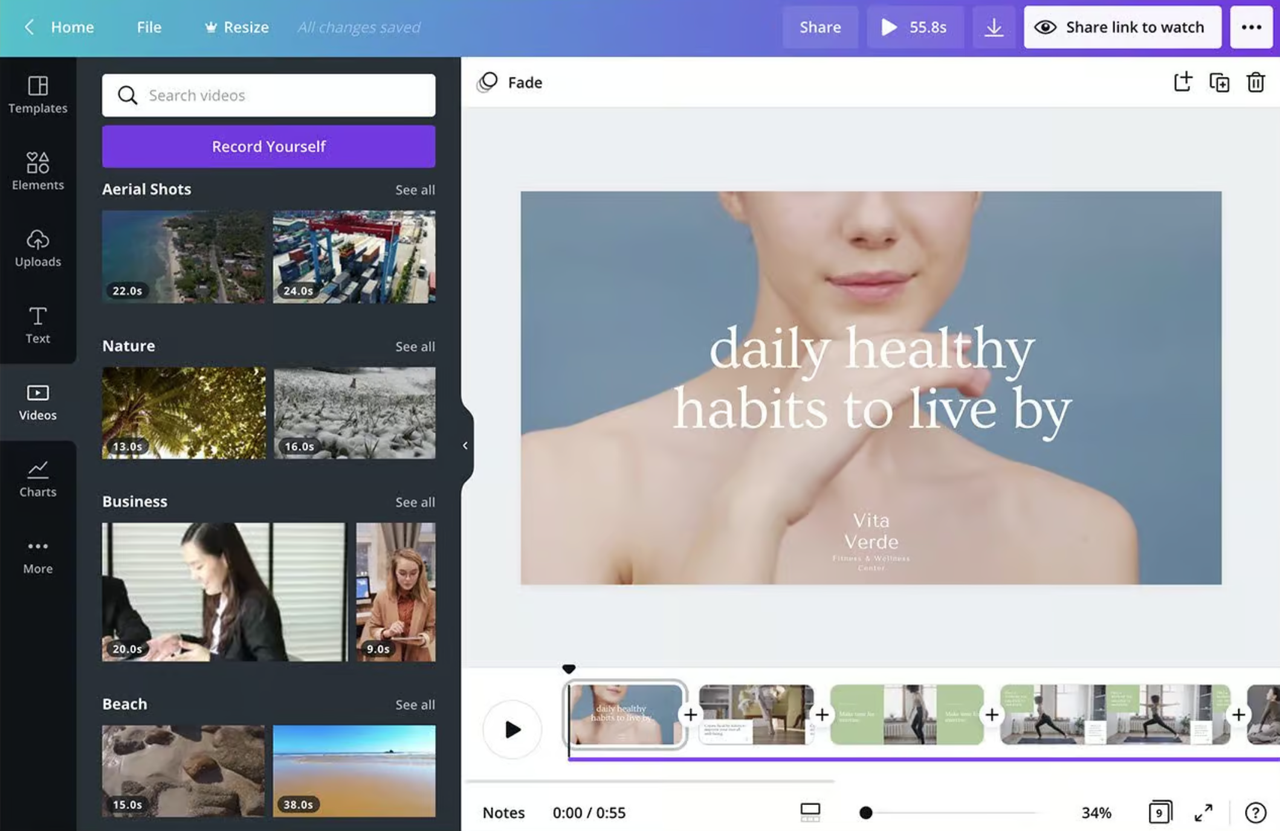Viewport: 1280px width, 831px height.
Task: Enter fullscreen with the expand arrows icon
Action: coord(1203,812)
